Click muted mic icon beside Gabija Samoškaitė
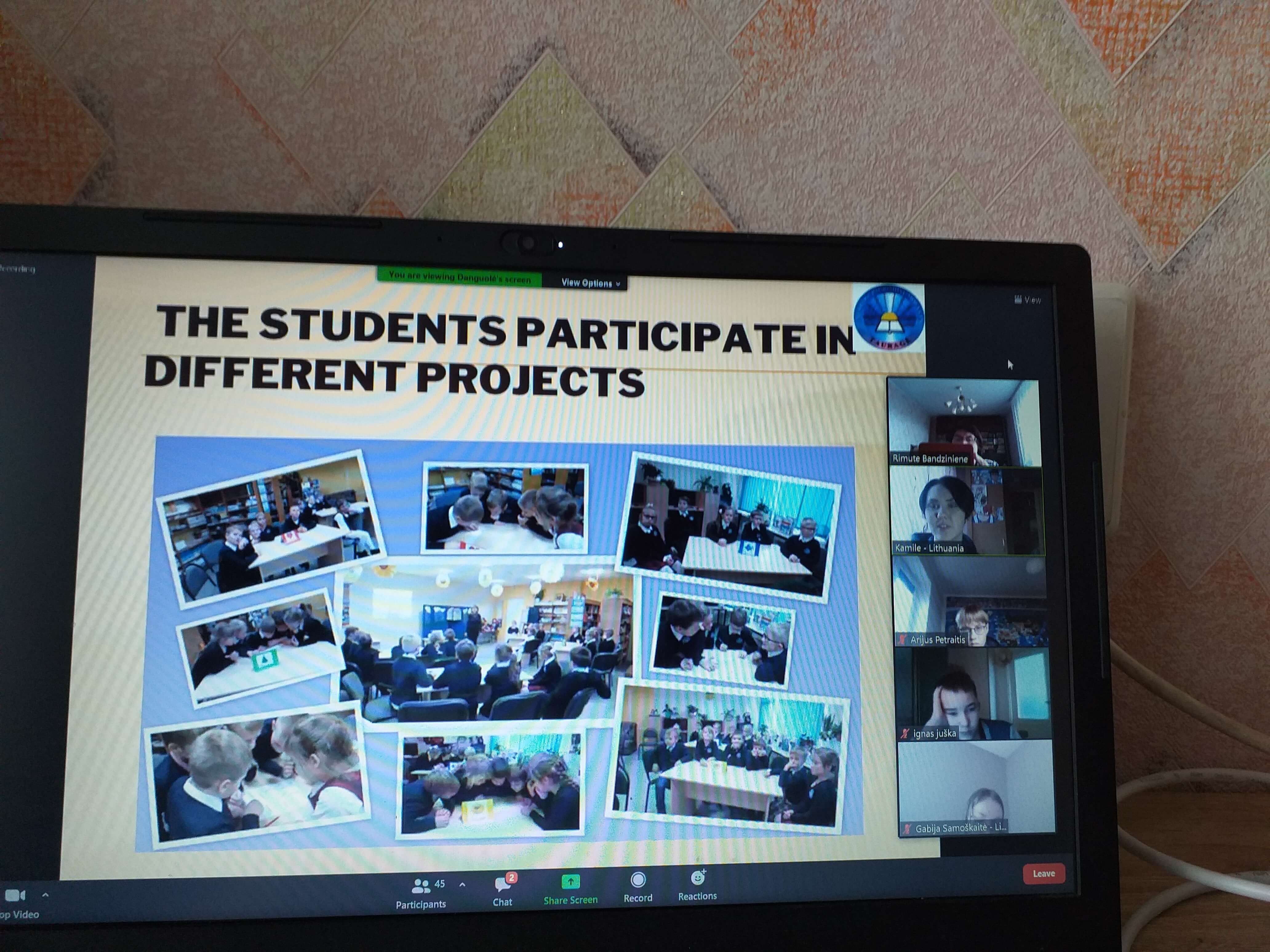This screenshot has width=1270, height=952. 908,829
